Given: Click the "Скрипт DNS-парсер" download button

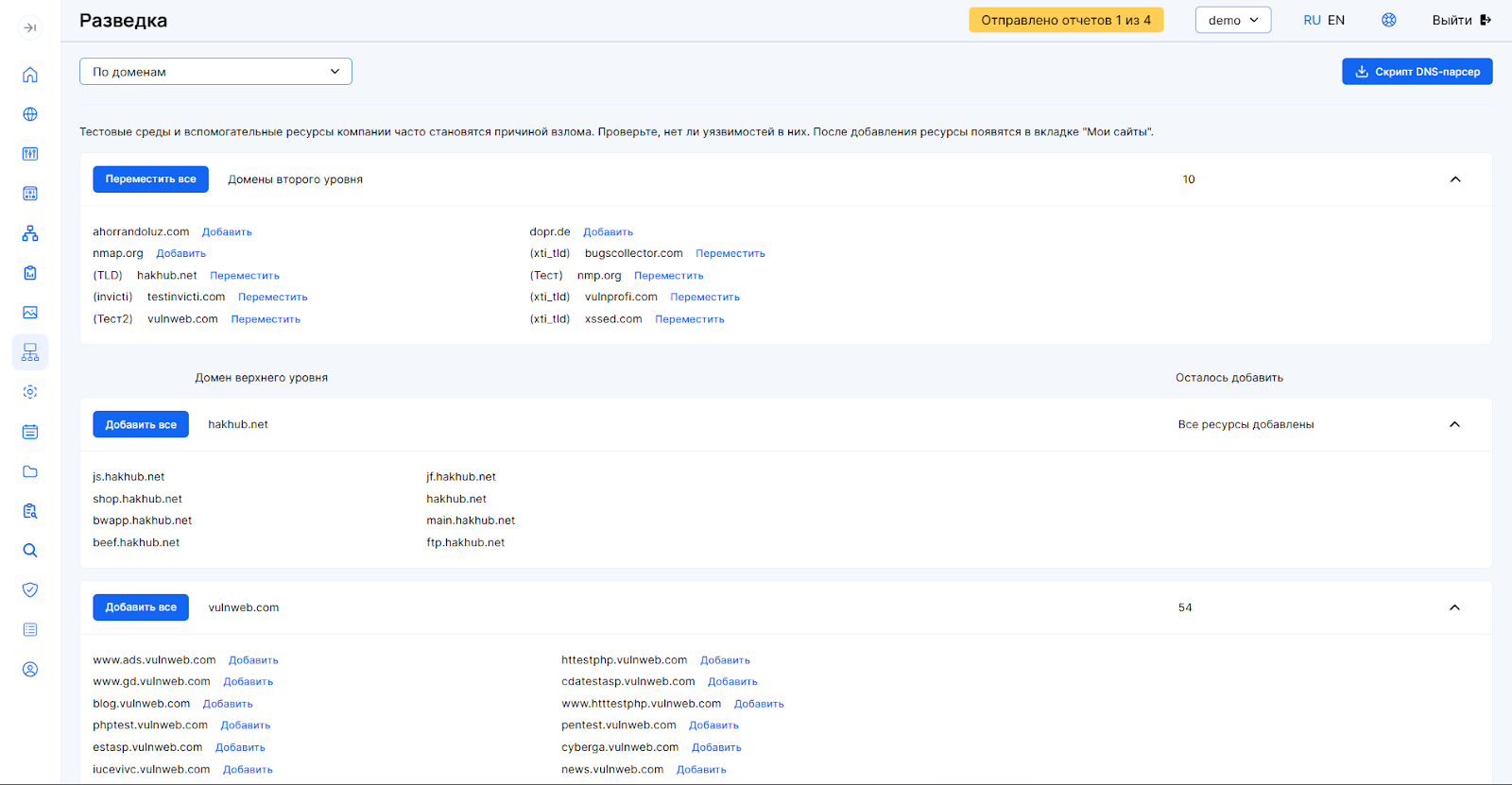Looking at the screenshot, I should pos(1417,72).
